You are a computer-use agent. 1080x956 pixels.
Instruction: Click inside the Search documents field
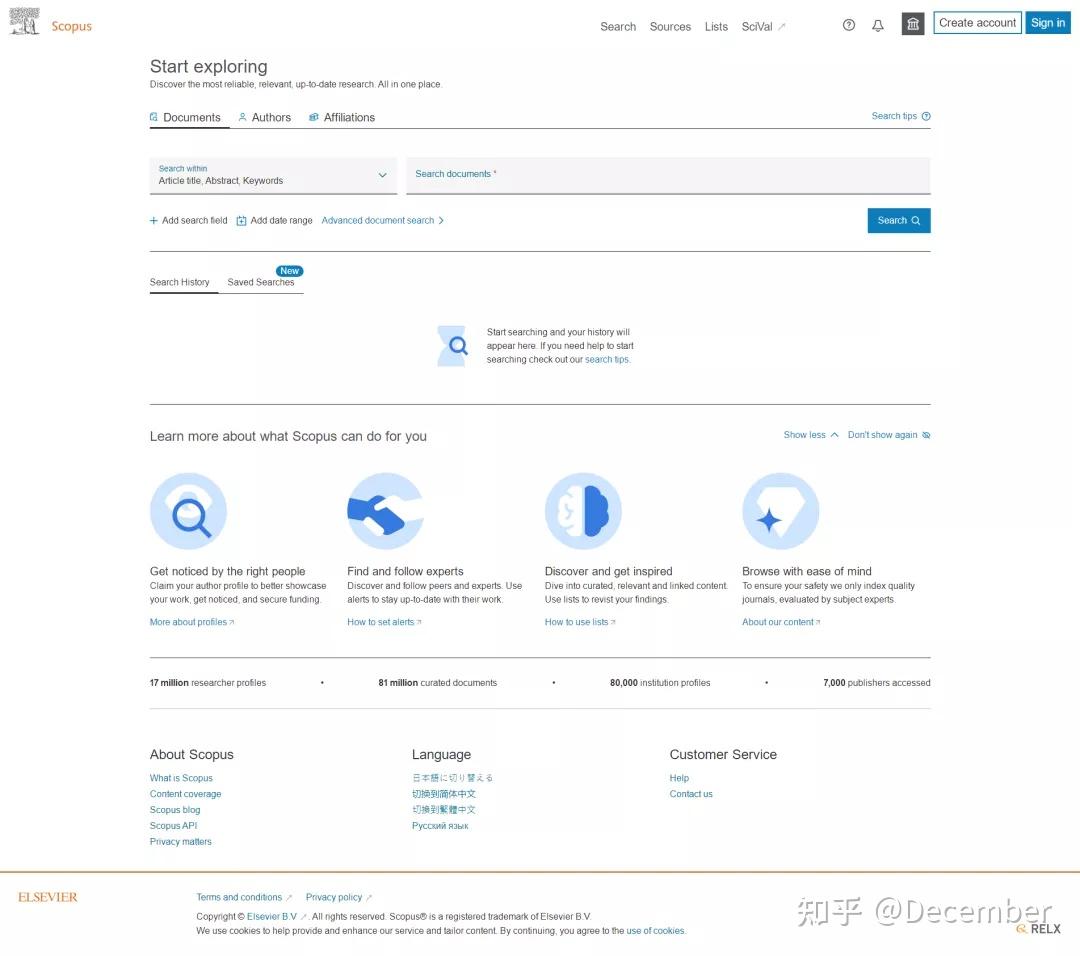point(668,175)
